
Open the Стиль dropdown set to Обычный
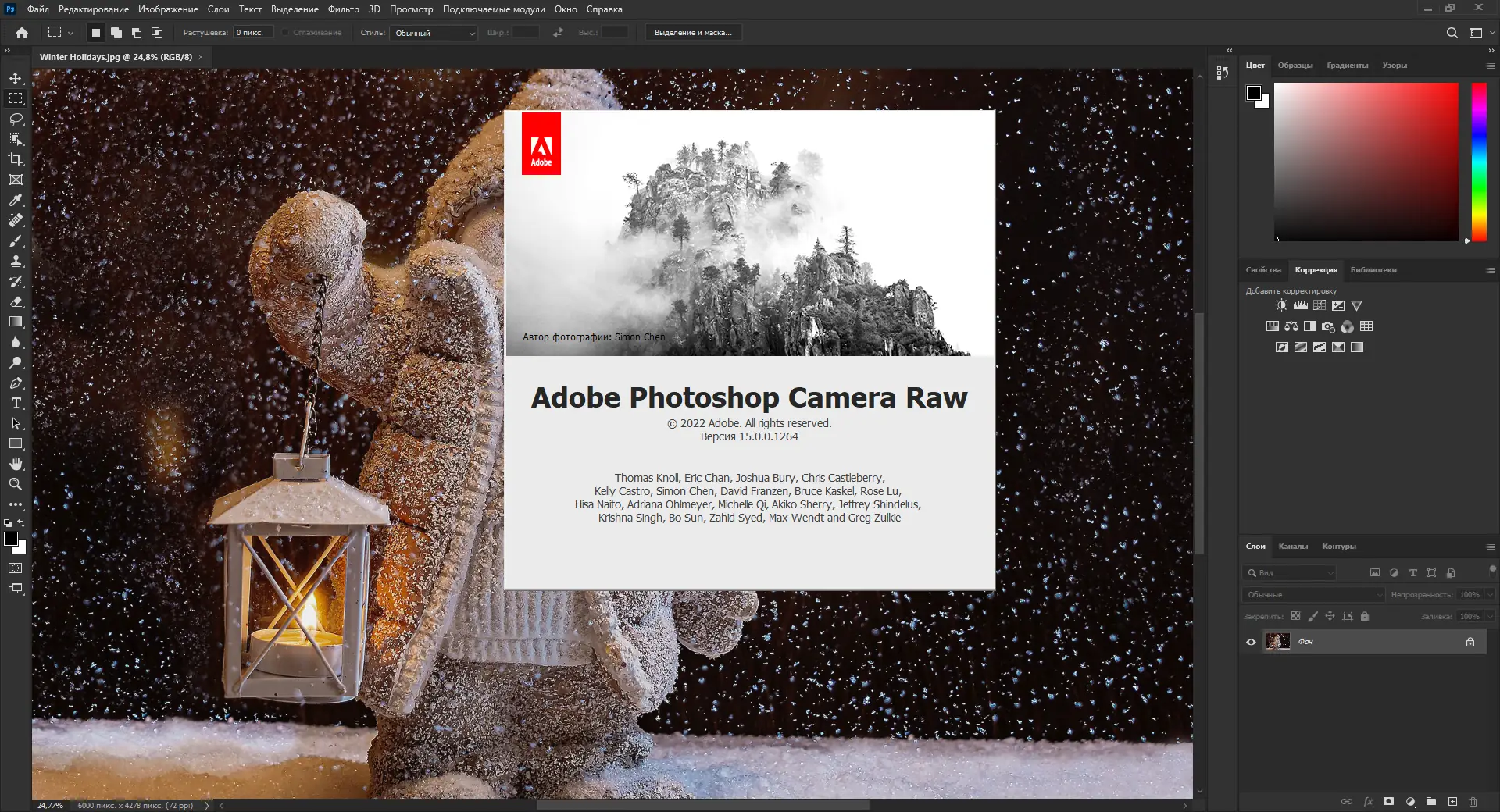pos(434,33)
